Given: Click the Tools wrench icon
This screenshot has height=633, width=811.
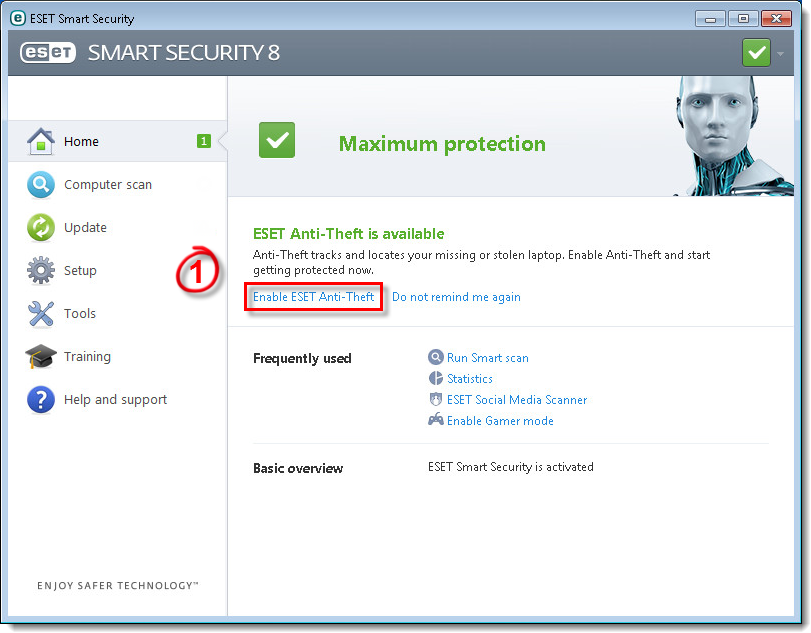Looking at the screenshot, I should pyautogui.click(x=40, y=313).
